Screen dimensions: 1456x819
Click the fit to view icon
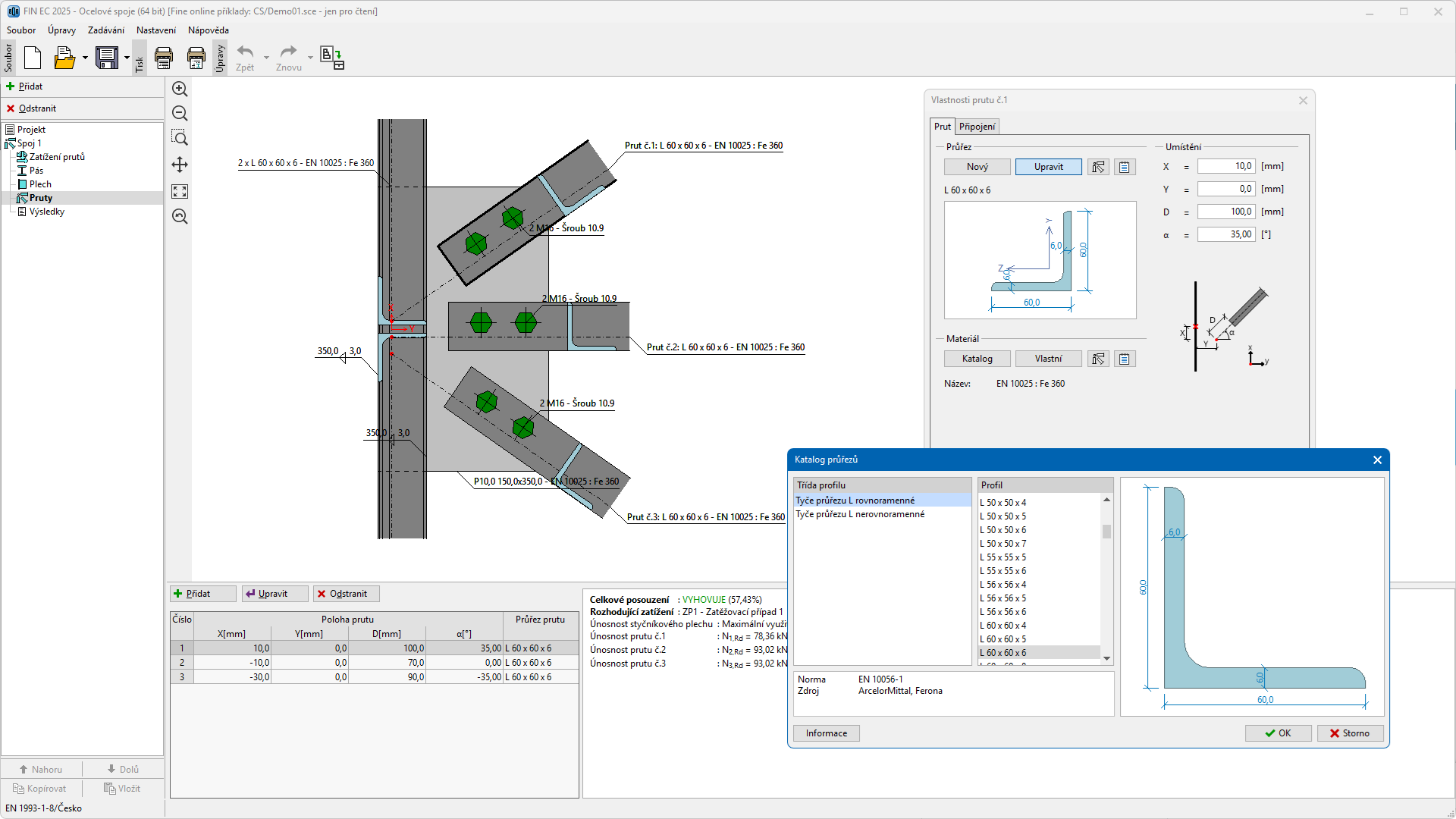point(180,191)
